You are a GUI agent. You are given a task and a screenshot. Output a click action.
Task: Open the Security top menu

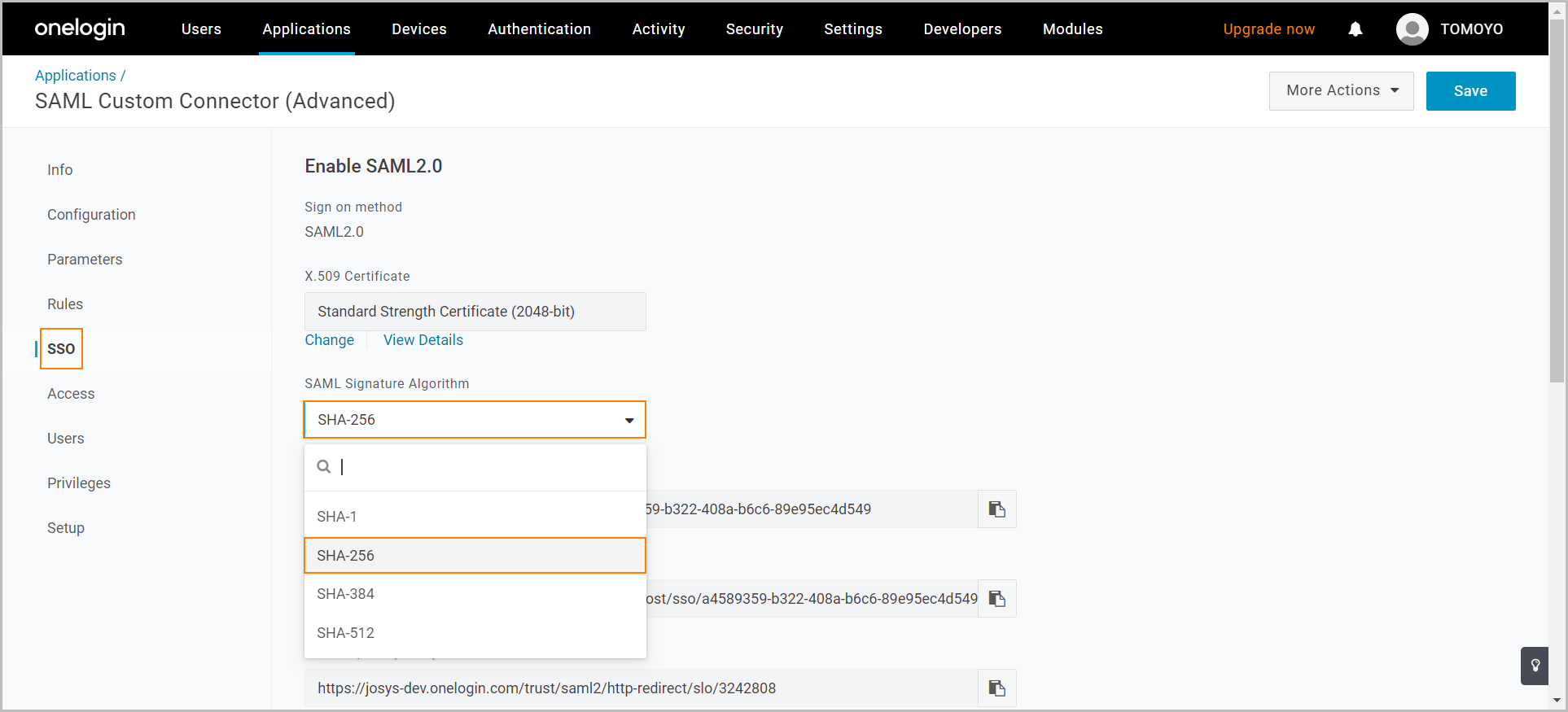[x=754, y=29]
